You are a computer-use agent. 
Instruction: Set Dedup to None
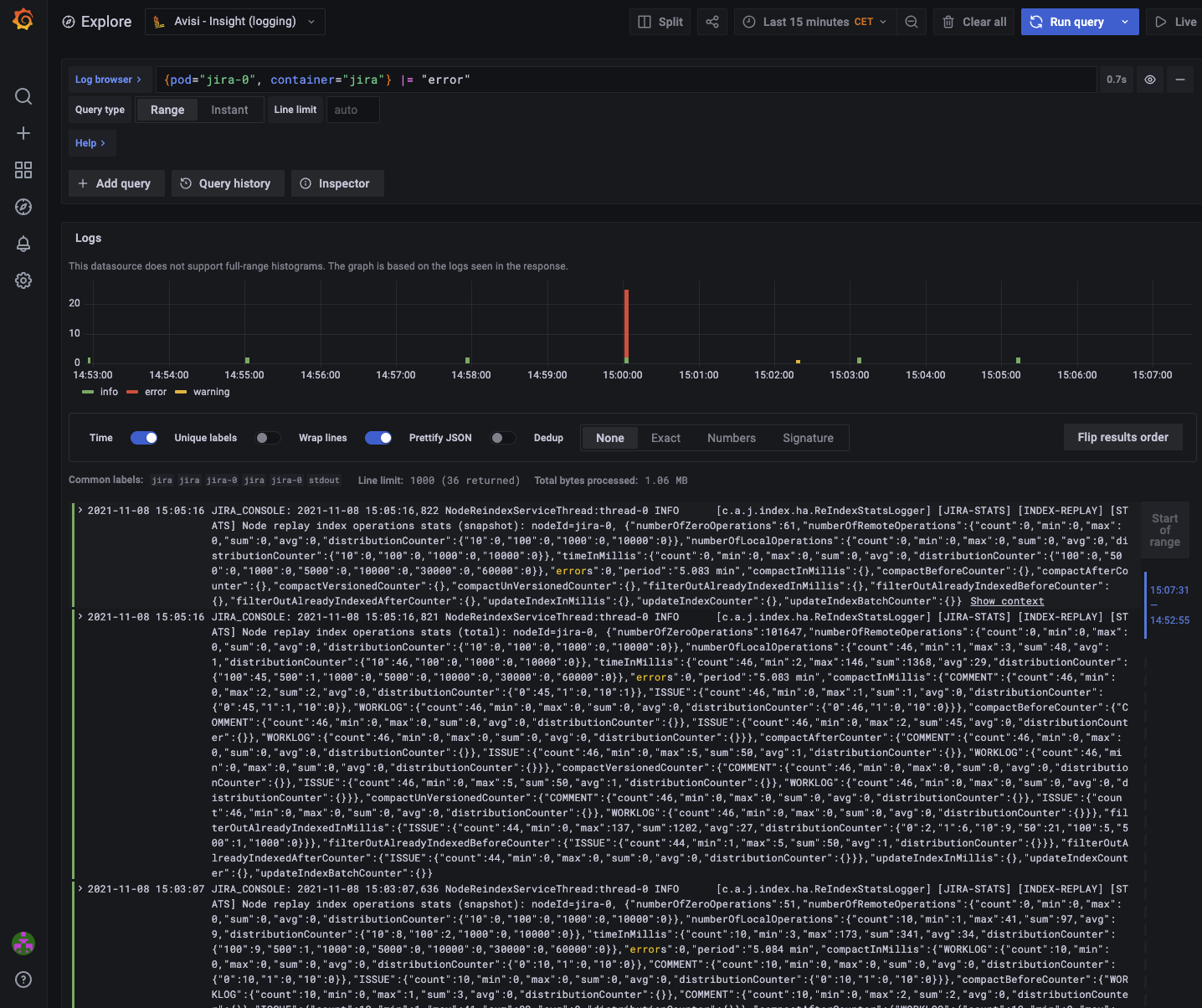610,438
